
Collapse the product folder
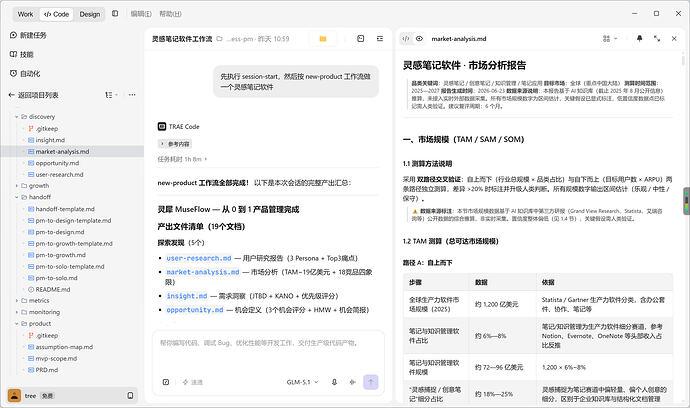click(x=17, y=323)
